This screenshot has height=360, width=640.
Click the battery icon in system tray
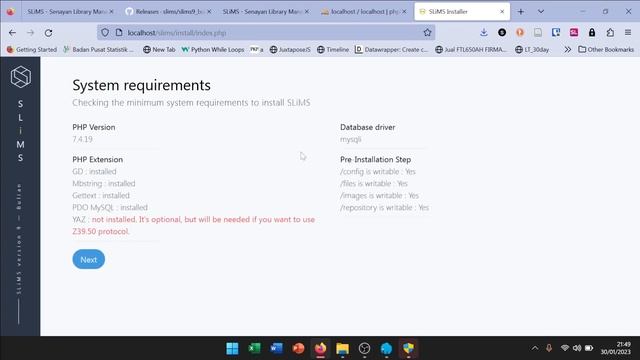click(x=589, y=348)
